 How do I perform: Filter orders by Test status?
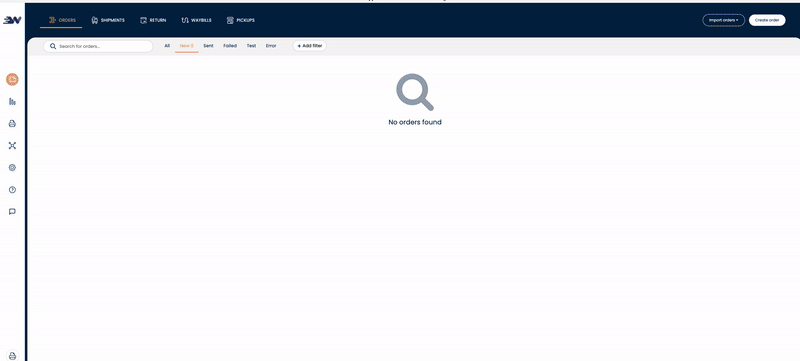click(252, 46)
